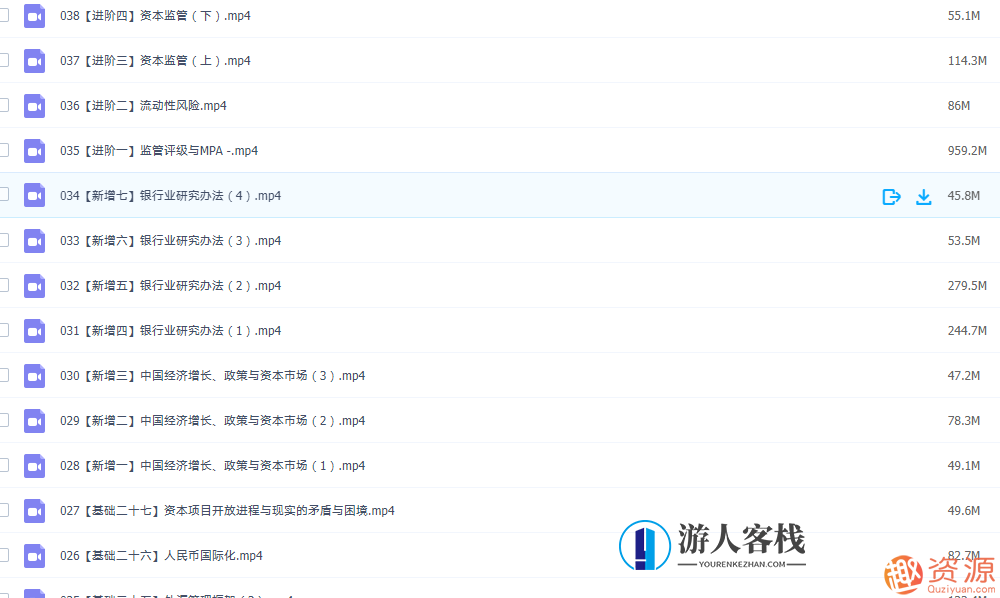
Task: Check the checkbox next to 026 人民币国际化
Action: point(3,555)
